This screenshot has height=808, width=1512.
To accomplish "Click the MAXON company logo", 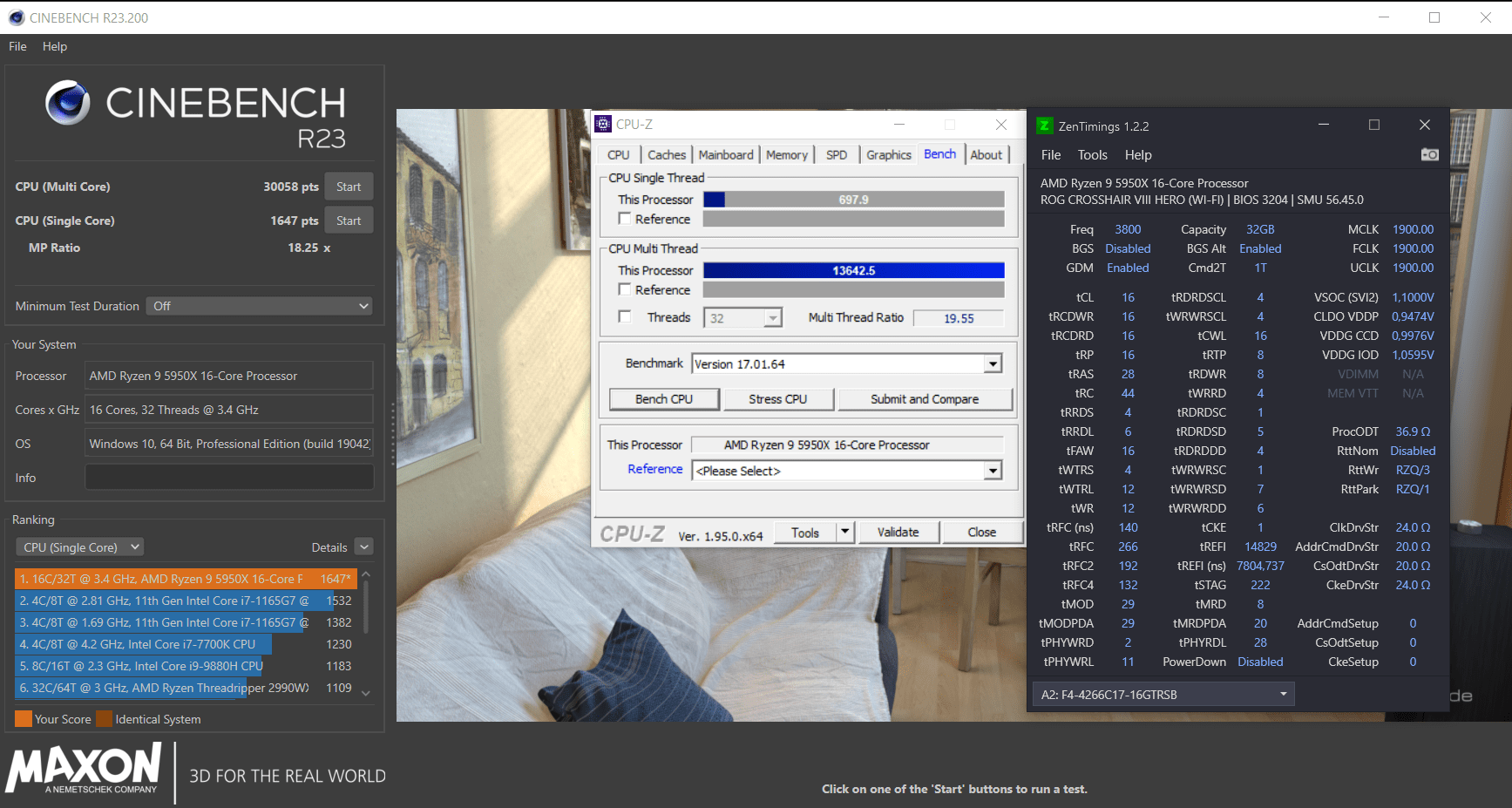I will click(84, 768).
